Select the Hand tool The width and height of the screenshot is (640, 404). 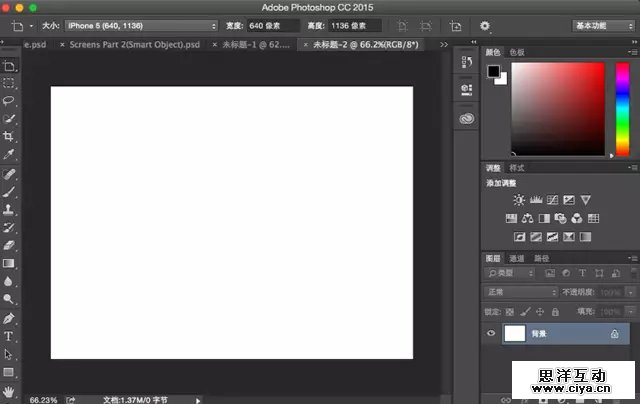click(9, 389)
